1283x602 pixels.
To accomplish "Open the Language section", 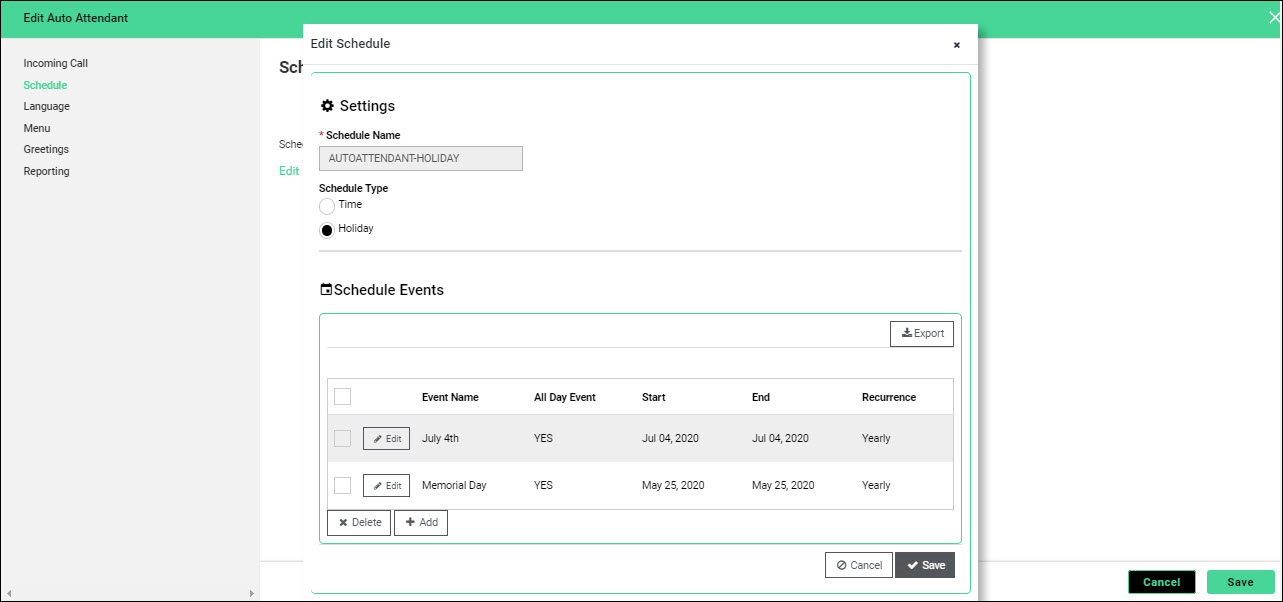I will click(x=47, y=106).
